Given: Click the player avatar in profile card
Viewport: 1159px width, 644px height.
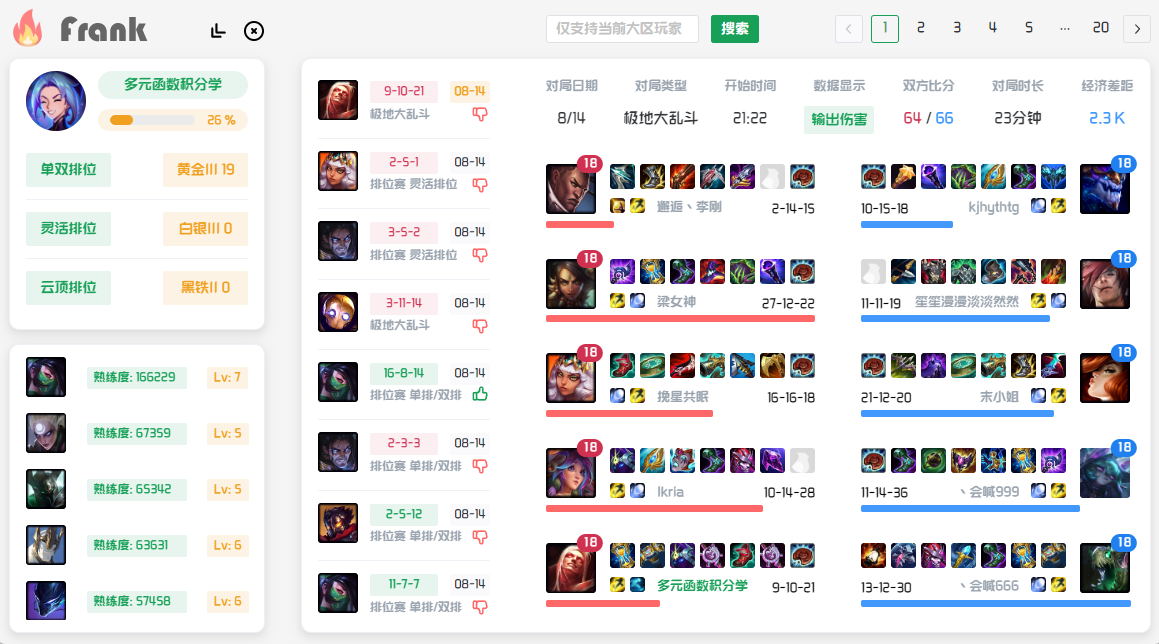Looking at the screenshot, I should (55, 101).
